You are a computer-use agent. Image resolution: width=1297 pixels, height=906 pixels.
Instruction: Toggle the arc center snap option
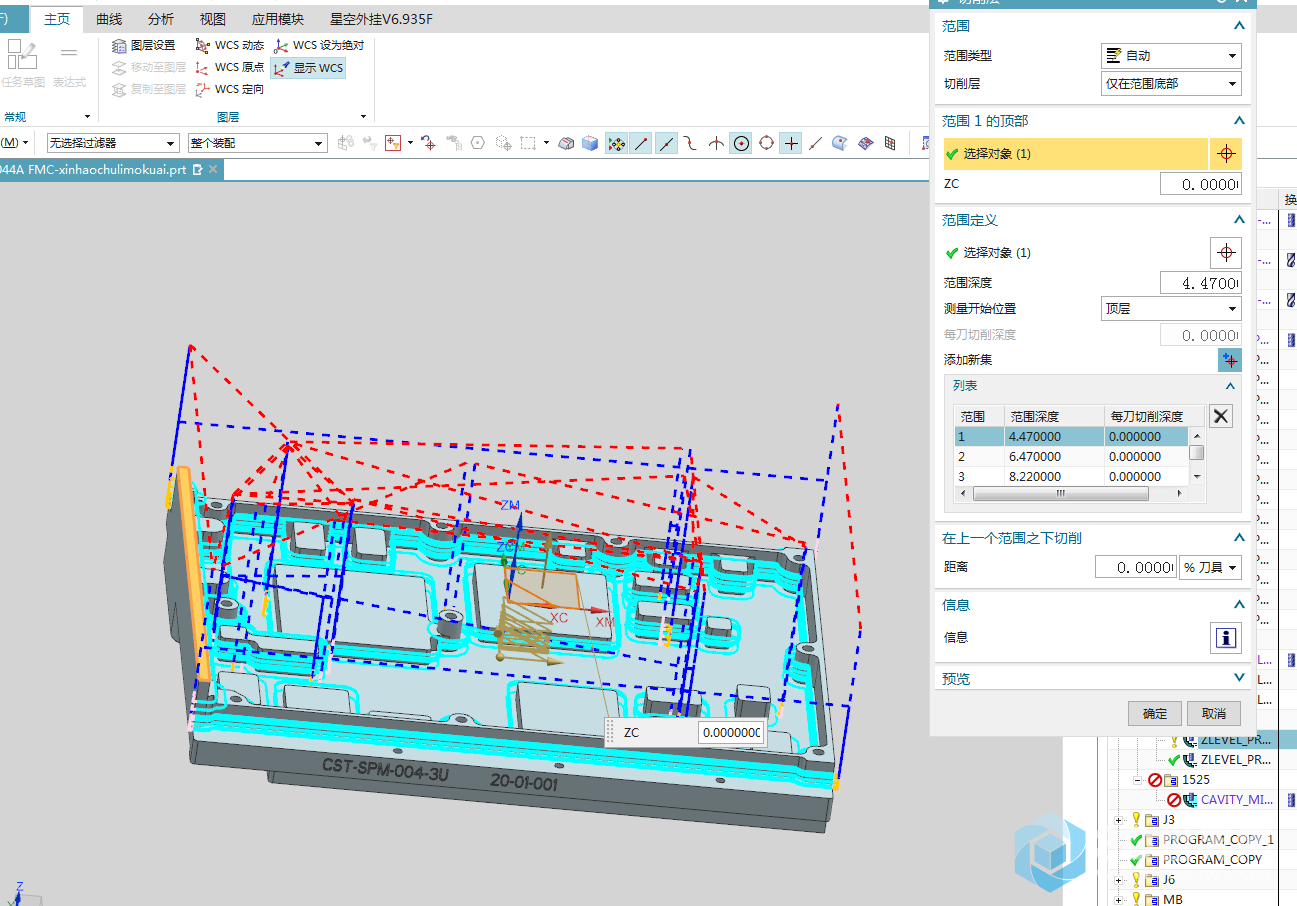[741, 143]
